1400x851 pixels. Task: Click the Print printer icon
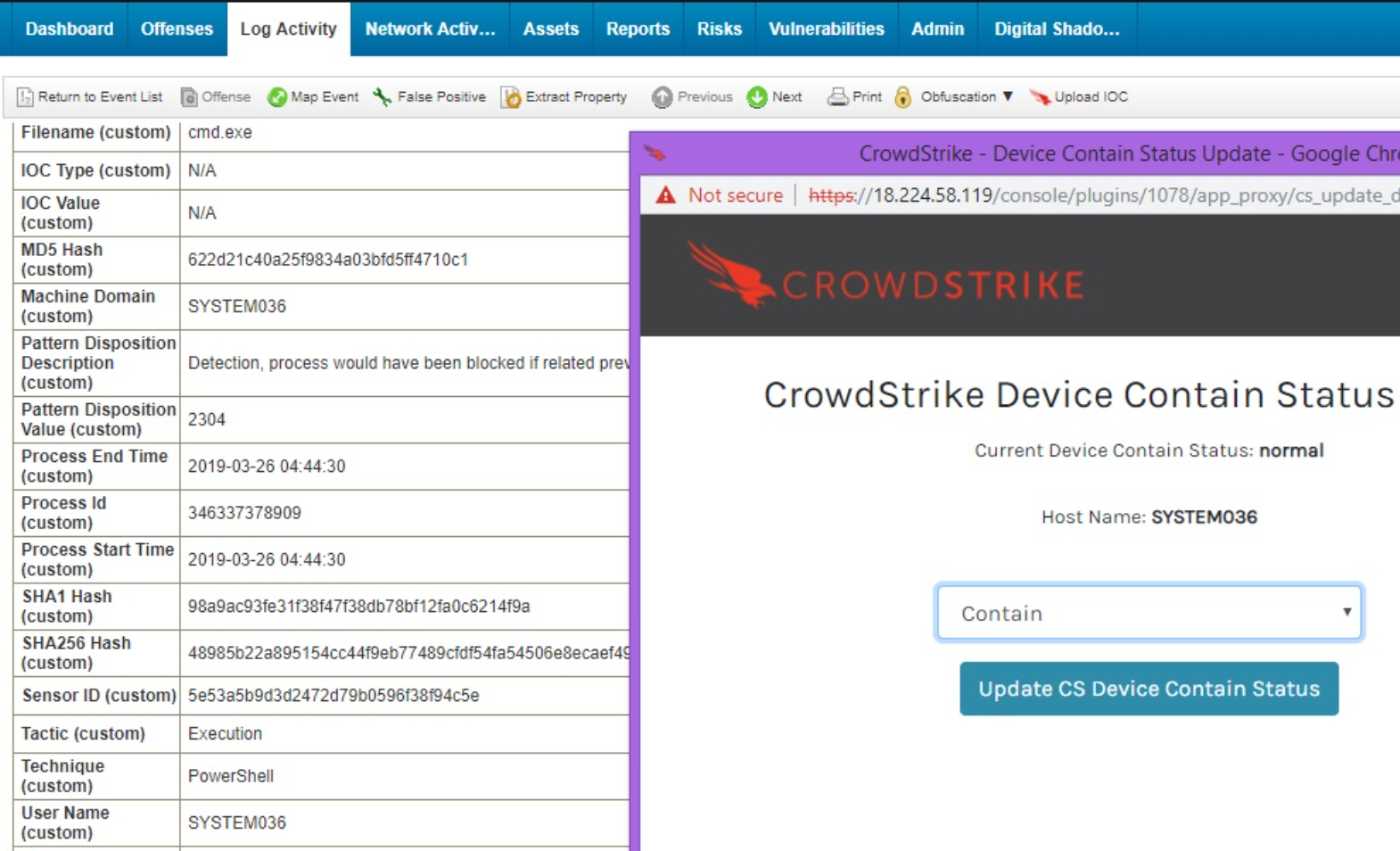click(x=837, y=97)
